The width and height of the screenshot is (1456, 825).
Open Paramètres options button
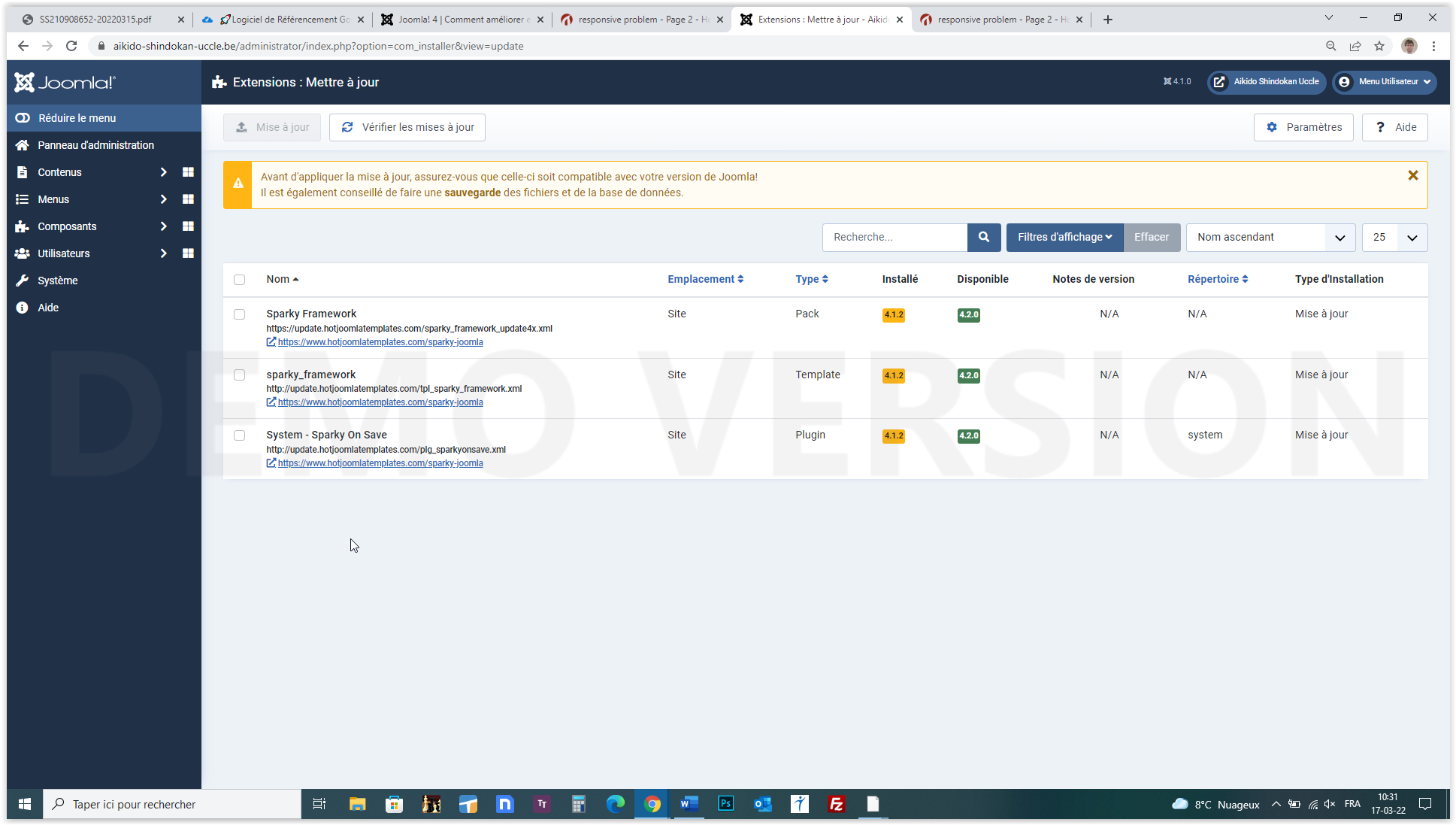(1303, 127)
